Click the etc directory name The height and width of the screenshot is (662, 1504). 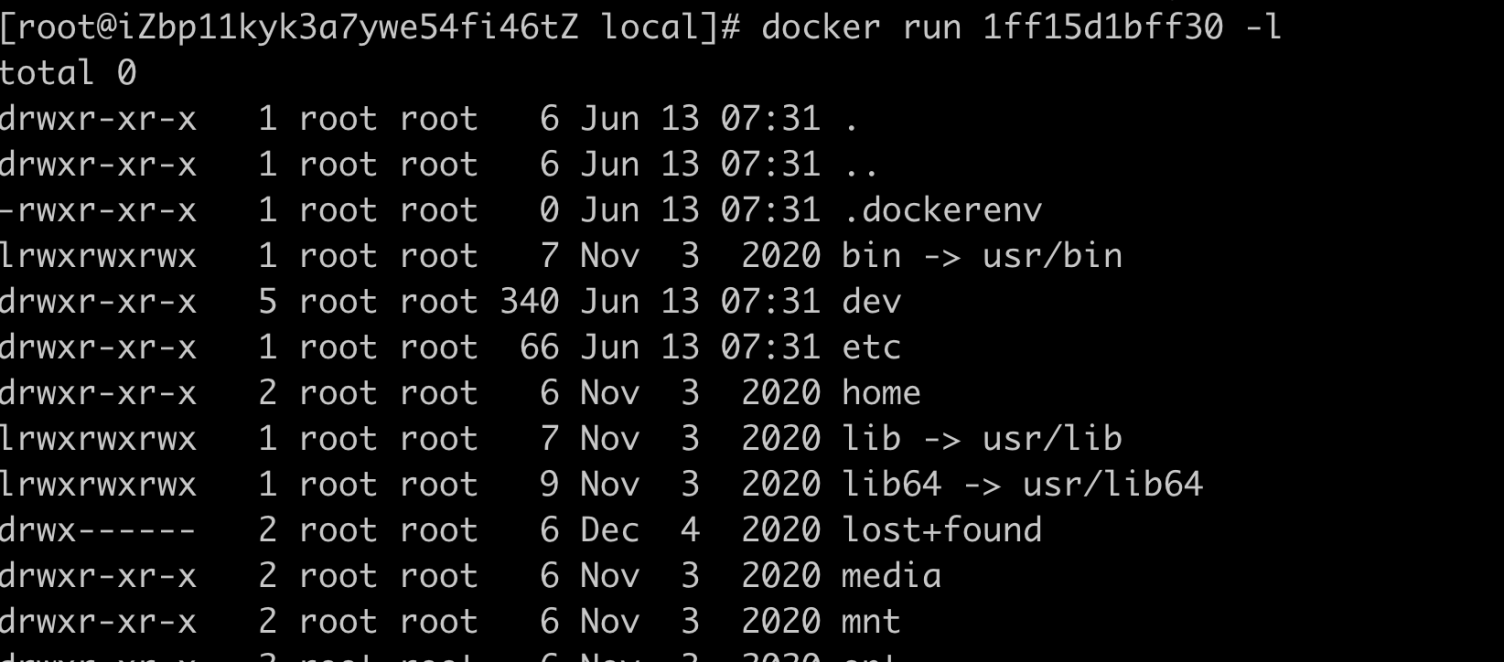872,348
